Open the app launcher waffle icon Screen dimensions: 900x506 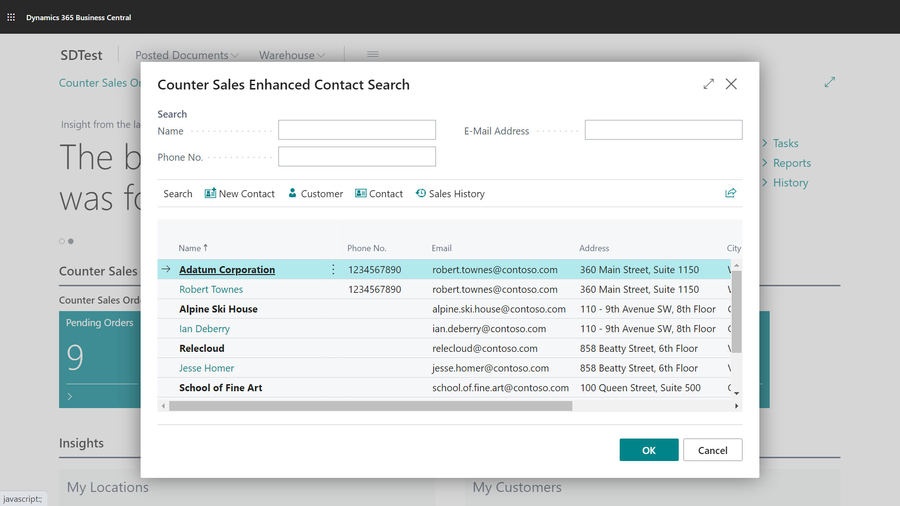click(11, 17)
